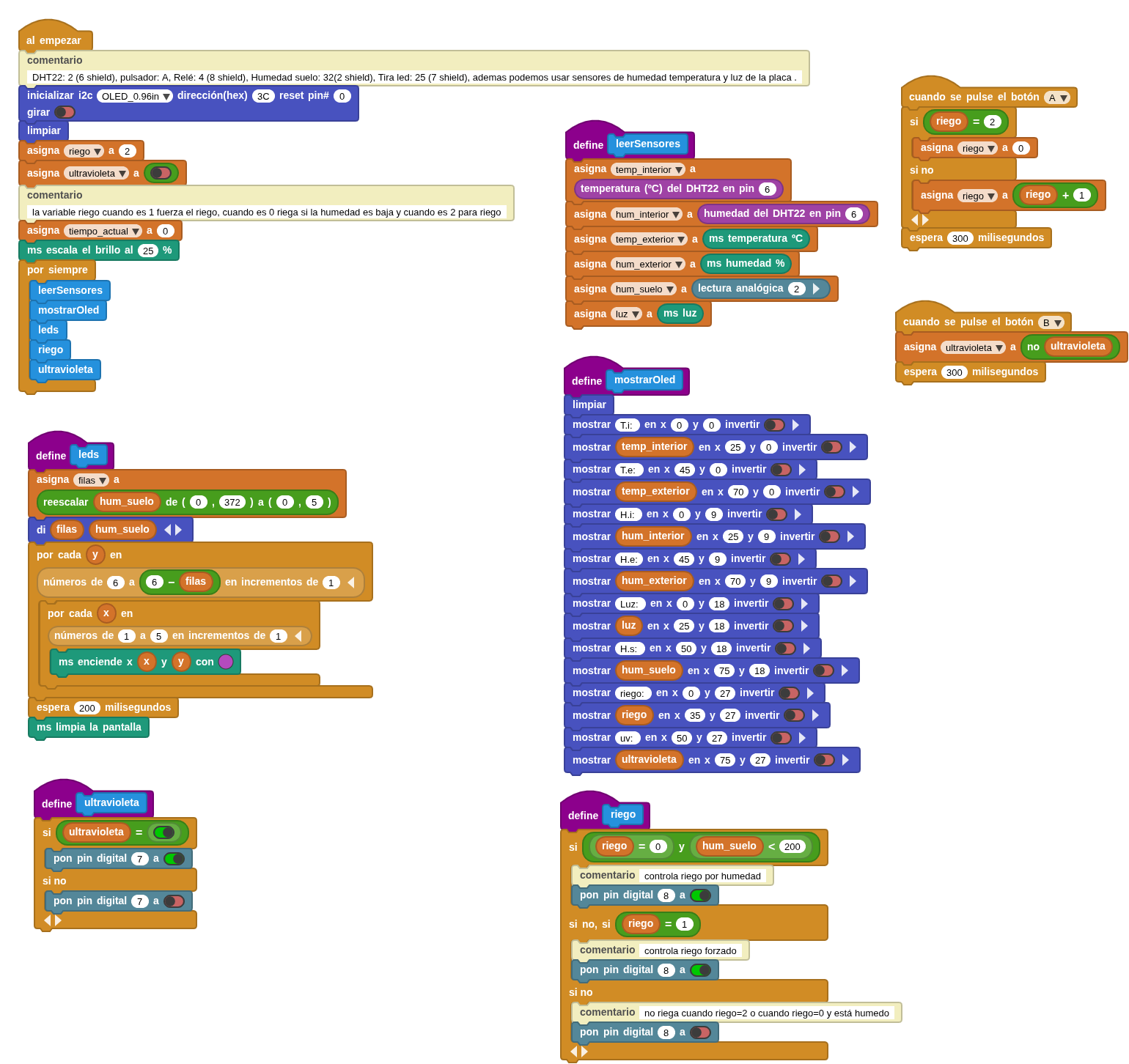The width and height of the screenshot is (1129, 1064).
Task: Toggle pin 8 switch under 'no riega cuando' comment
Action: click(x=700, y=1032)
